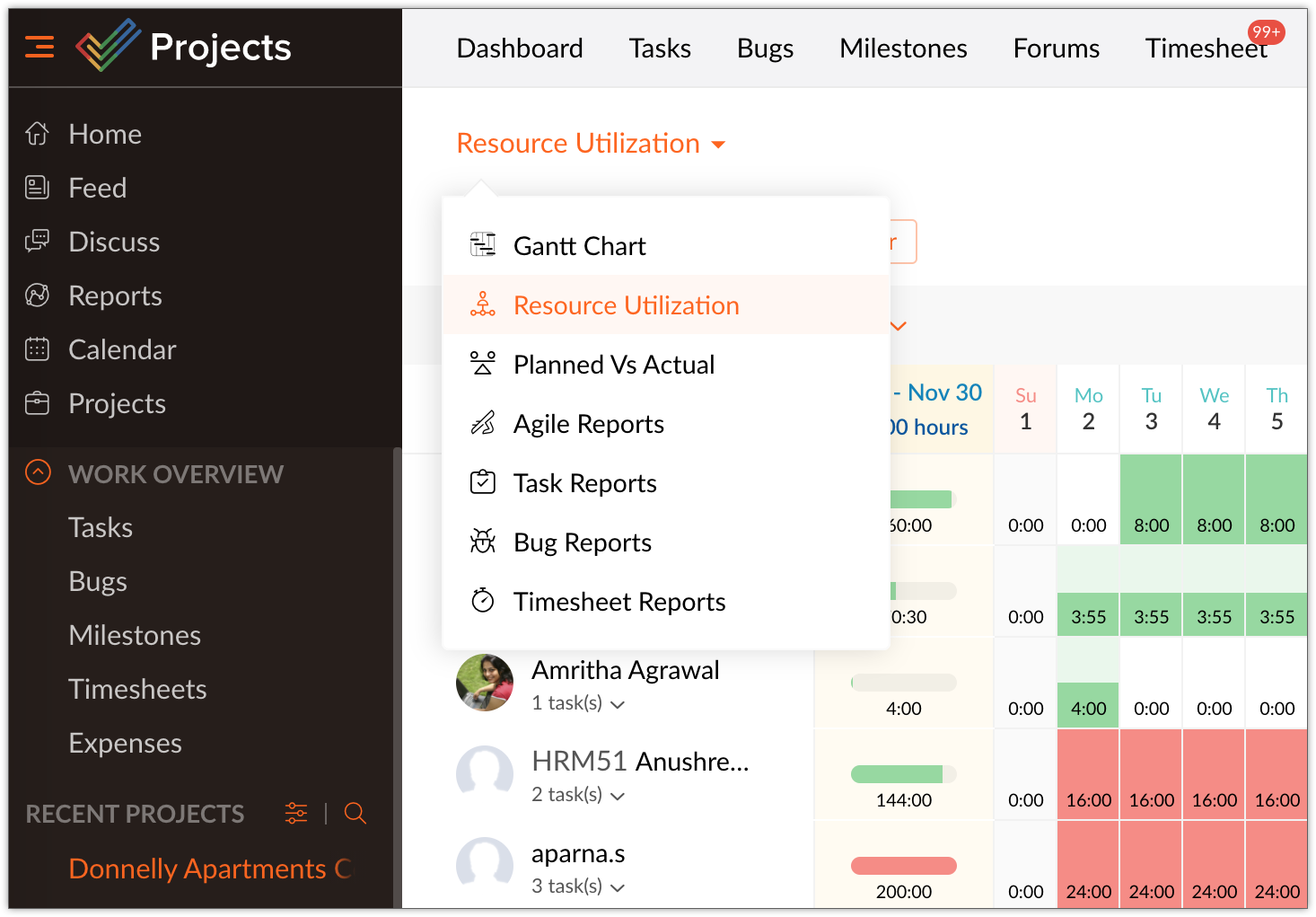
Task: Click the hamburger menu icon
Action: [x=39, y=47]
